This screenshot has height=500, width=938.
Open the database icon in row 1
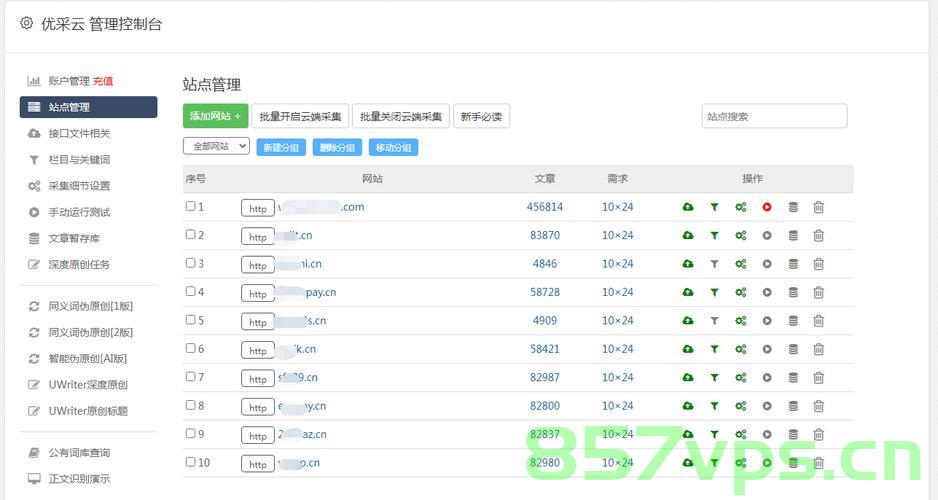tap(793, 207)
